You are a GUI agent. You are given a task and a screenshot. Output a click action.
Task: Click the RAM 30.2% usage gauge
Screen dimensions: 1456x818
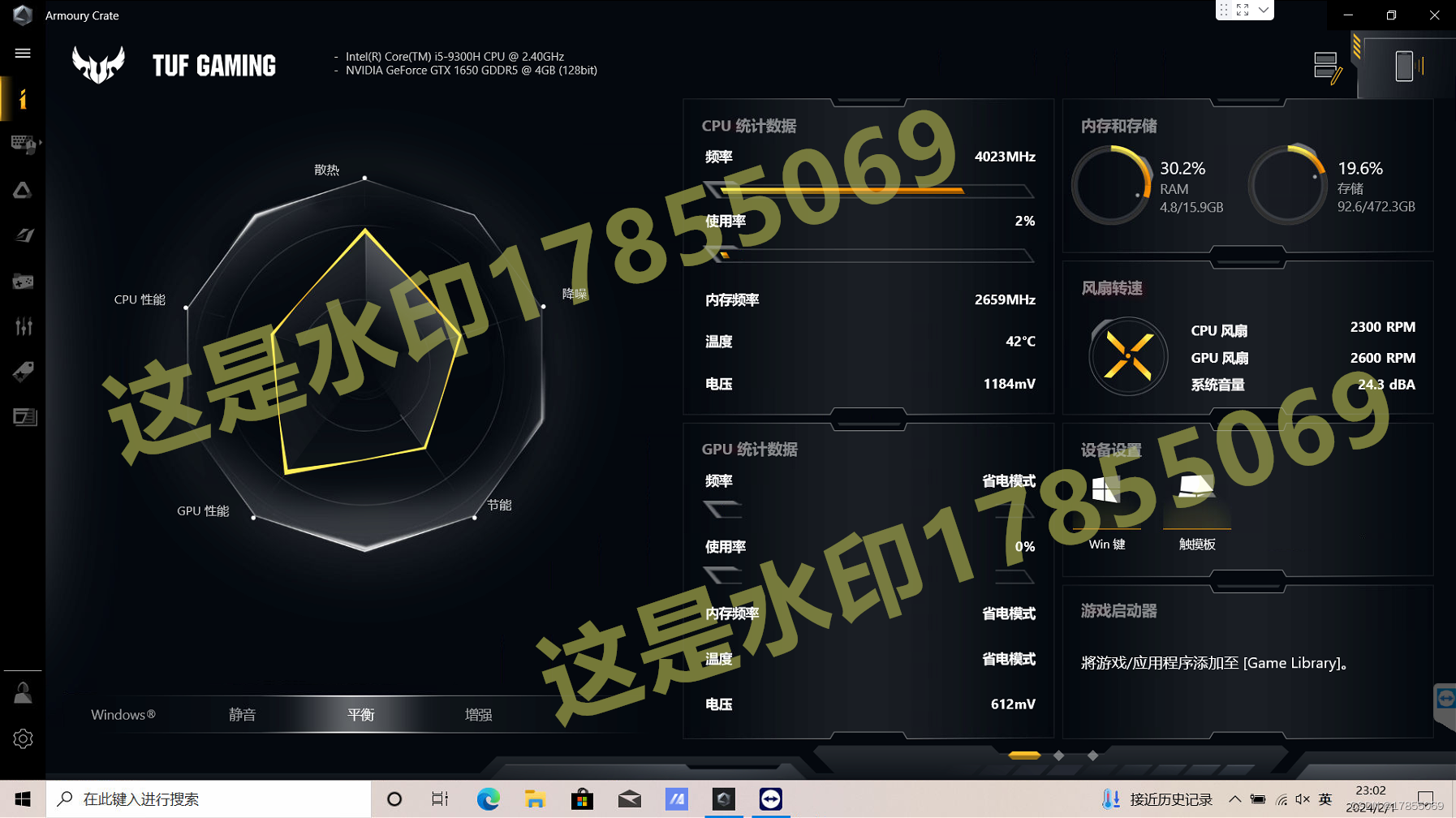click(x=1111, y=185)
